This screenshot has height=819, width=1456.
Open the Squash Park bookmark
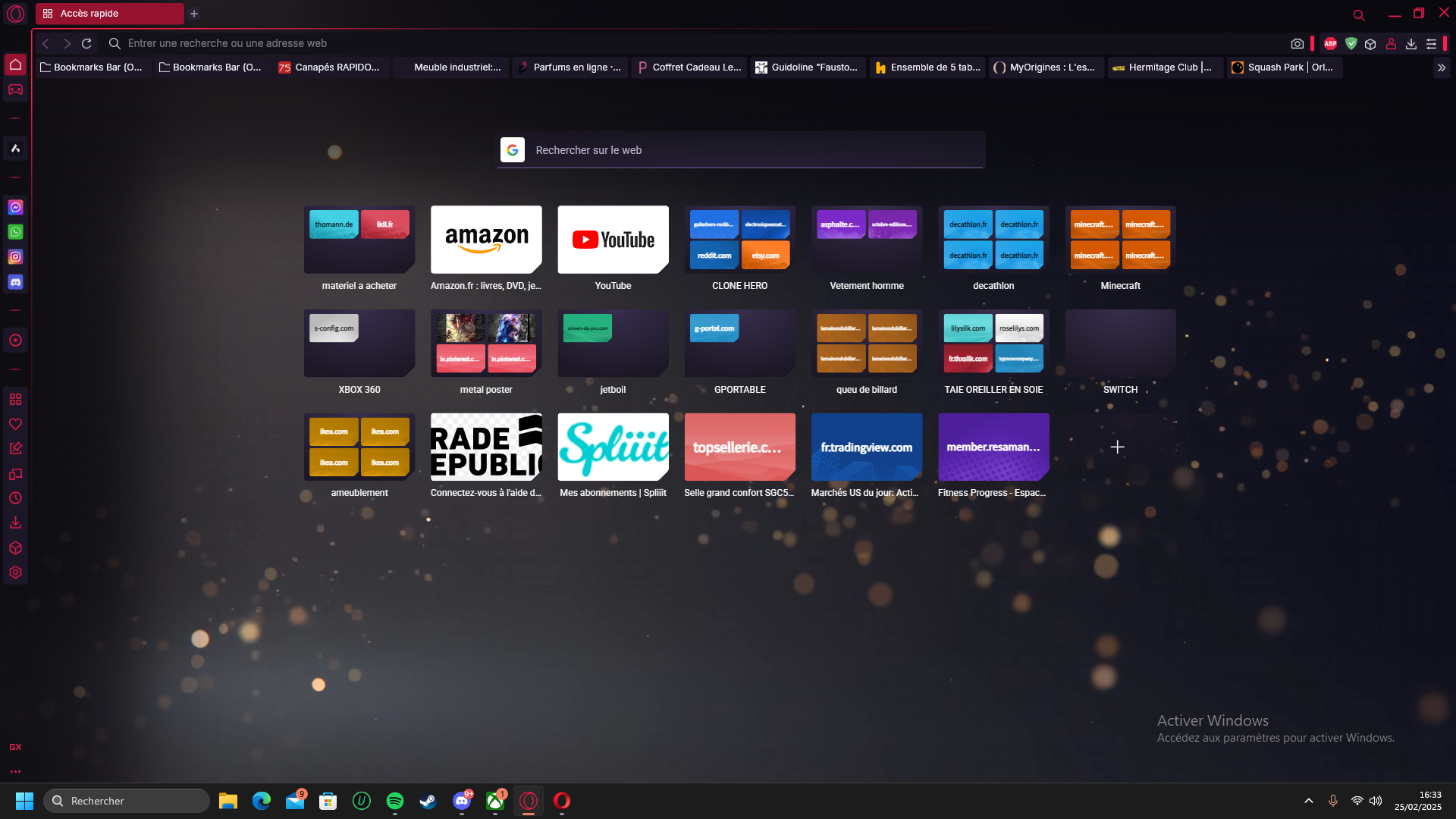[1284, 67]
